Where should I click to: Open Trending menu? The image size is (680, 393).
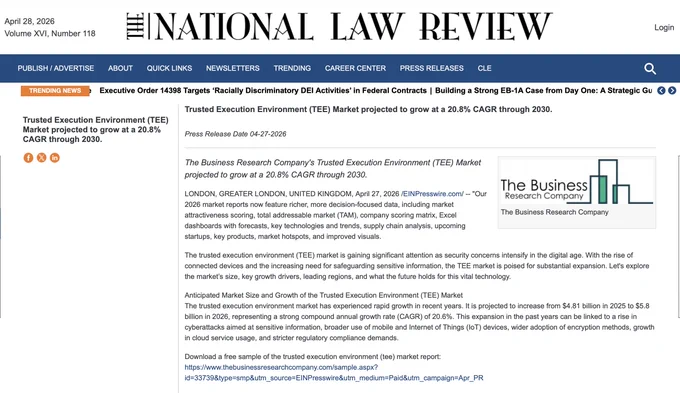pyautogui.click(x=292, y=68)
